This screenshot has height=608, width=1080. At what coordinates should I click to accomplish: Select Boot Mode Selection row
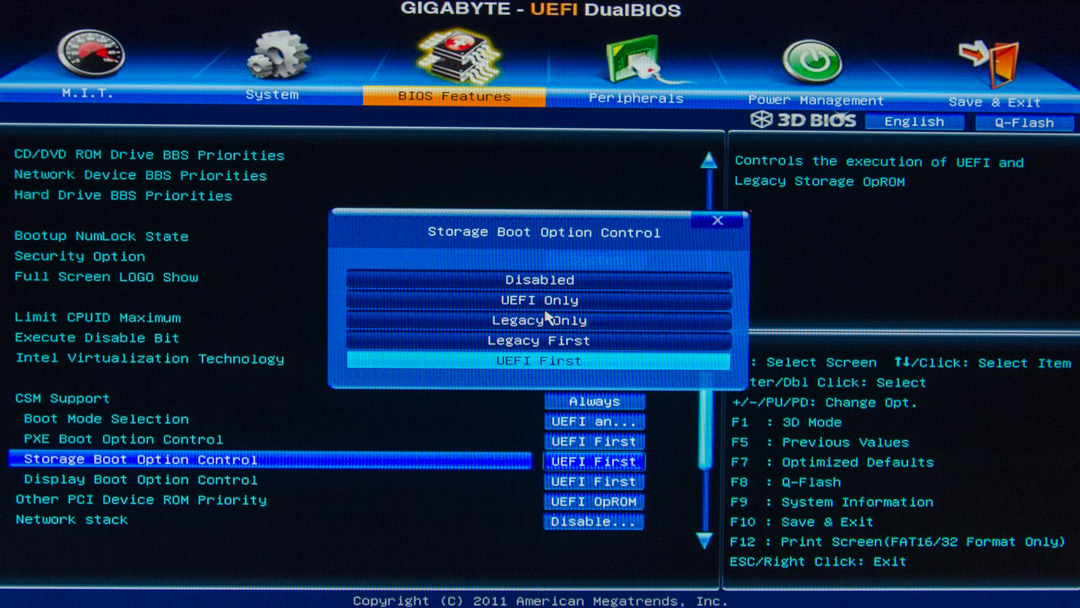click(106, 419)
